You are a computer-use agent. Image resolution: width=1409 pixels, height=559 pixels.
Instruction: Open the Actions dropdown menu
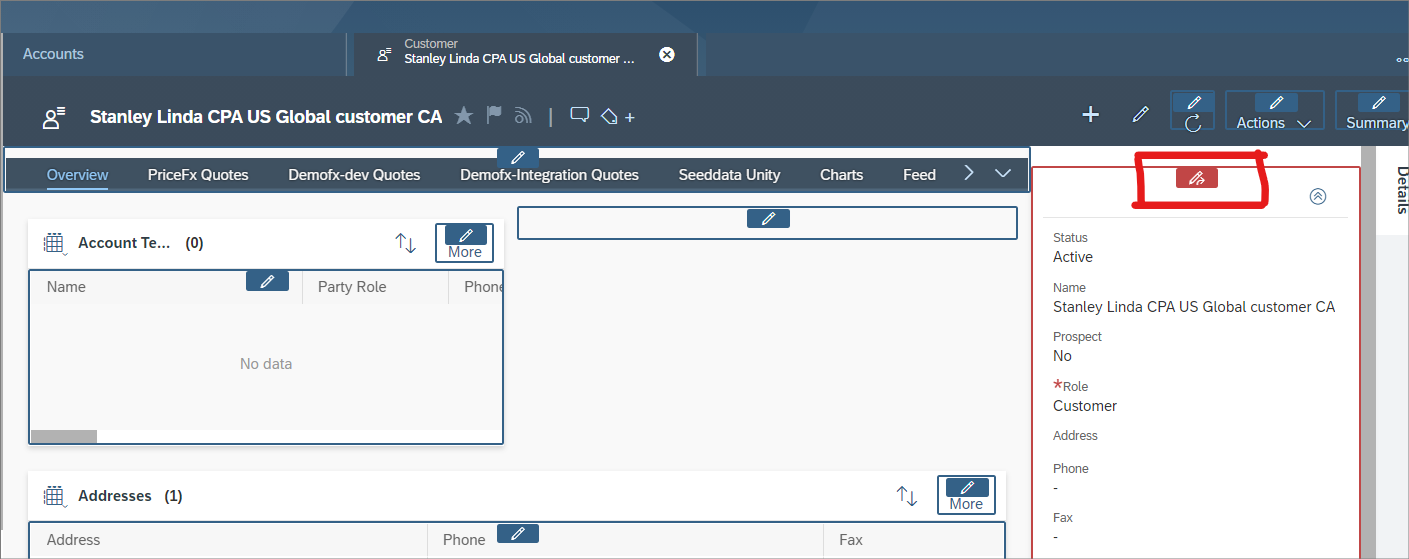pos(1273,123)
